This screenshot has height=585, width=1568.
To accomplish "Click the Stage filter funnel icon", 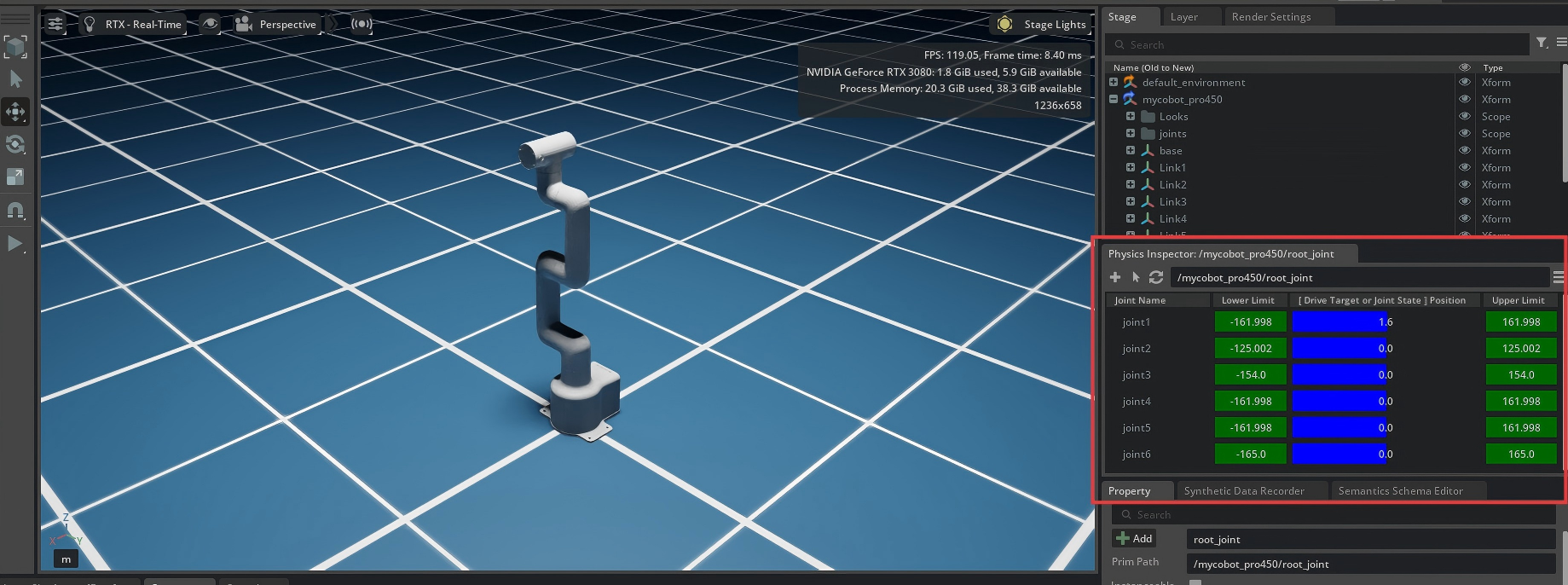I will pyautogui.click(x=1542, y=43).
